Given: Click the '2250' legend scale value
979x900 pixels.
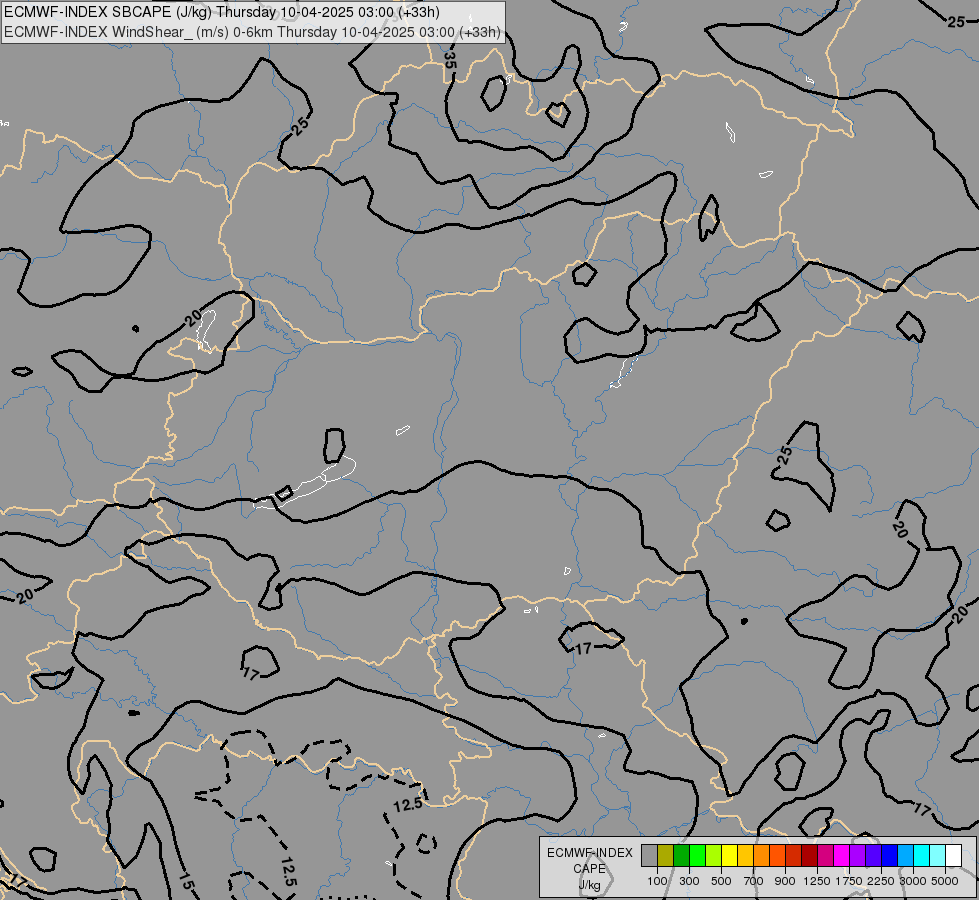Looking at the screenshot, I should [881, 881].
